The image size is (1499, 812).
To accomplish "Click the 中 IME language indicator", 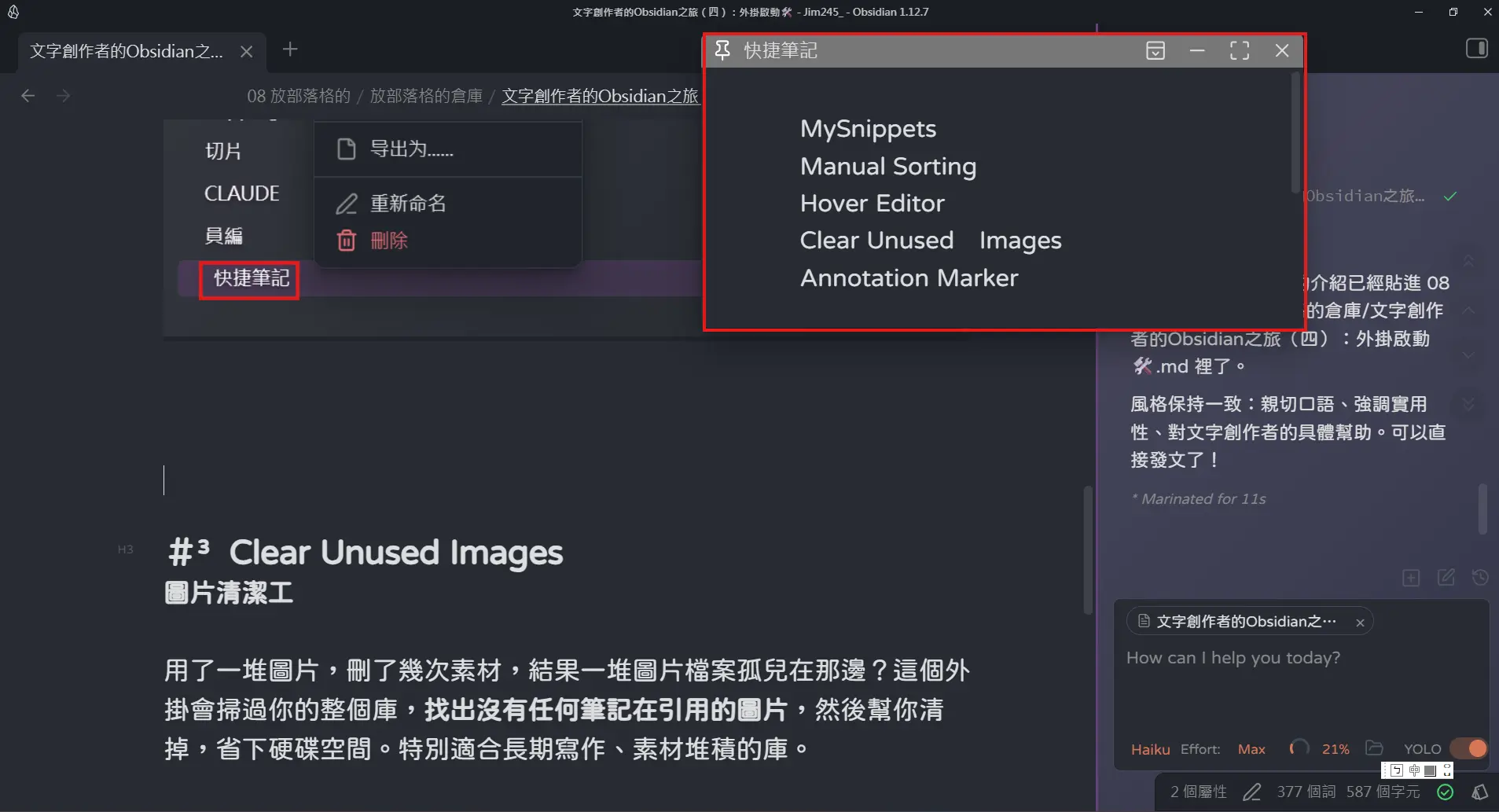I will pyautogui.click(x=1414, y=770).
